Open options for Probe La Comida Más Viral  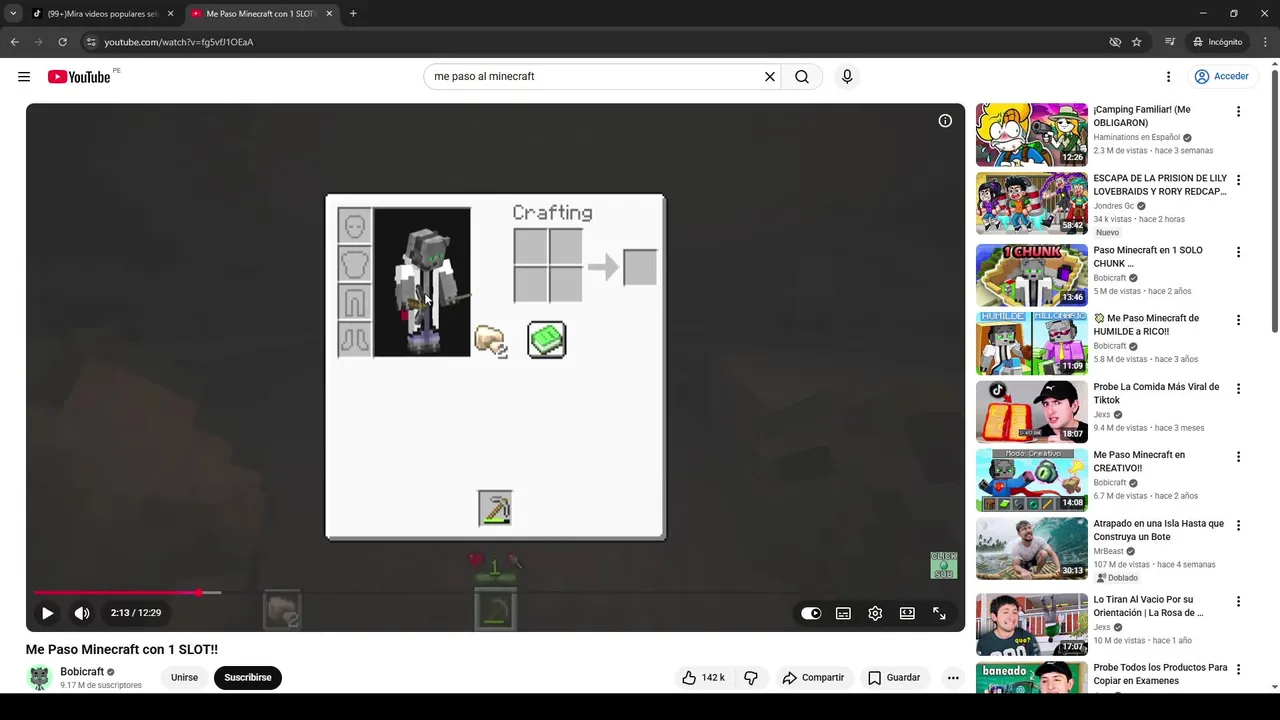tap(1238, 389)
